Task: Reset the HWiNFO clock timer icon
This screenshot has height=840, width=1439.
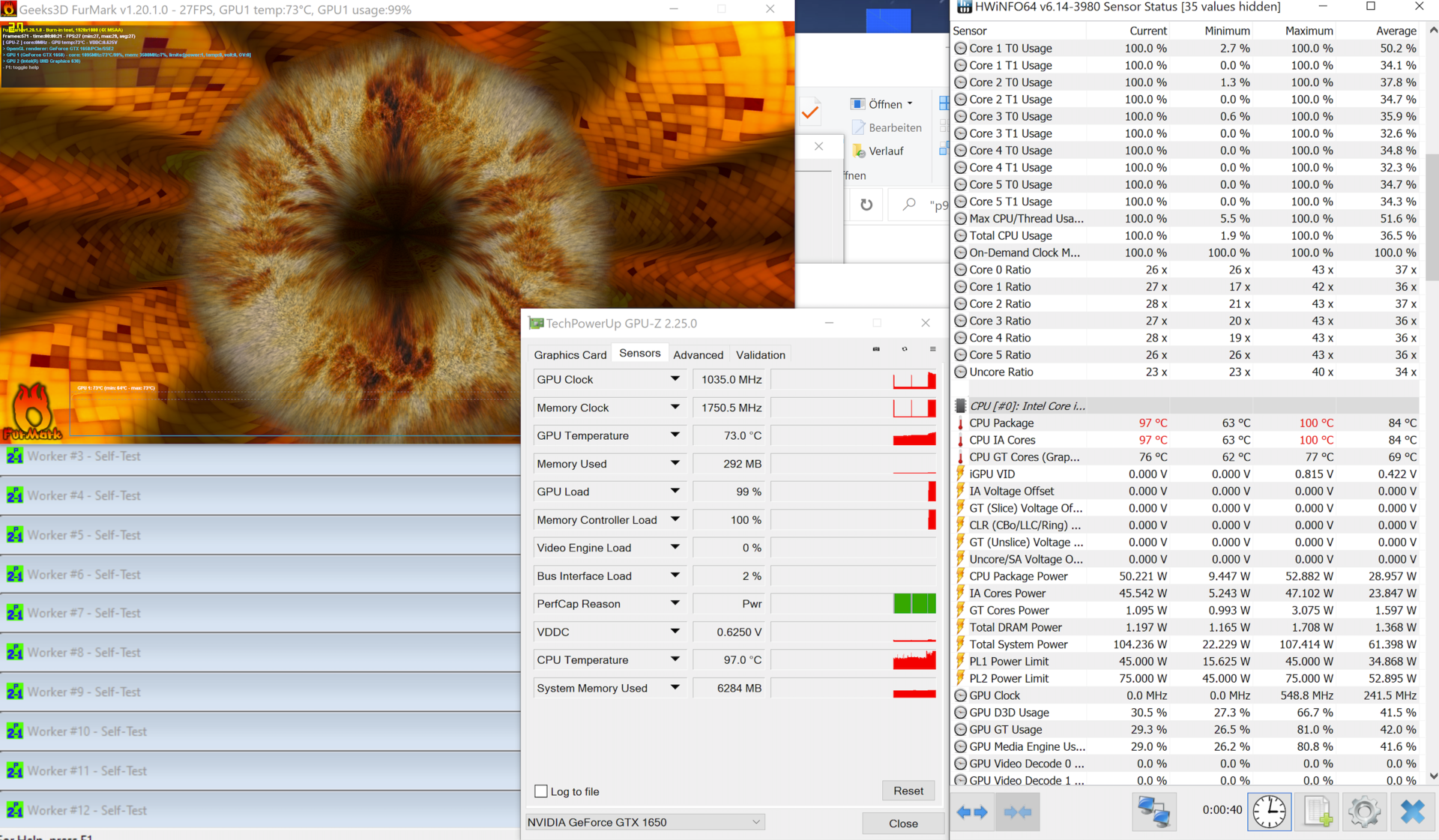Action: pyautogui.click(x=1269, y=812)
